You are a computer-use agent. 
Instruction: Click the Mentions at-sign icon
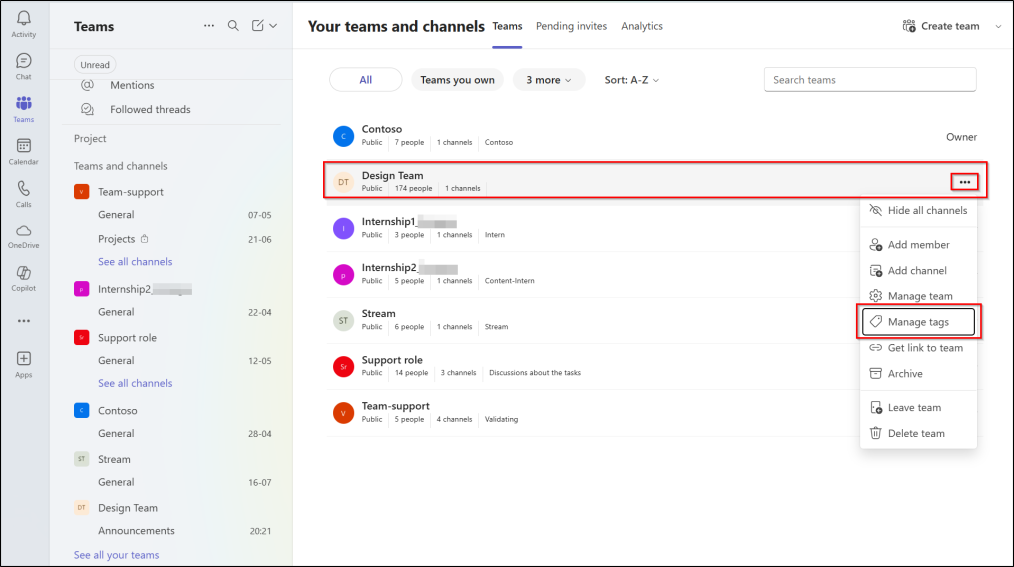click(x=87, y=85)
